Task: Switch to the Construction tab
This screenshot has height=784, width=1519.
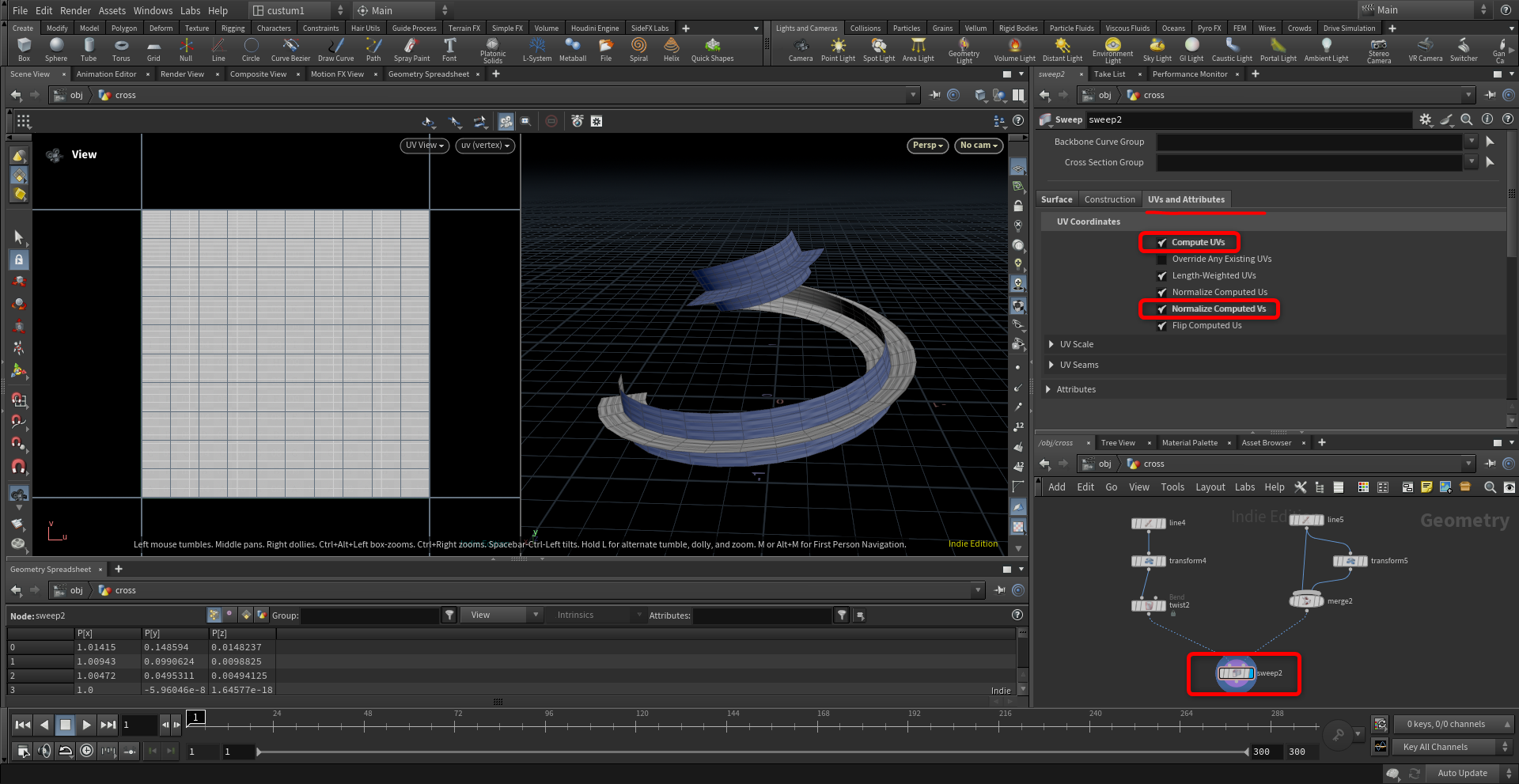Action: tap(1109, 199)
